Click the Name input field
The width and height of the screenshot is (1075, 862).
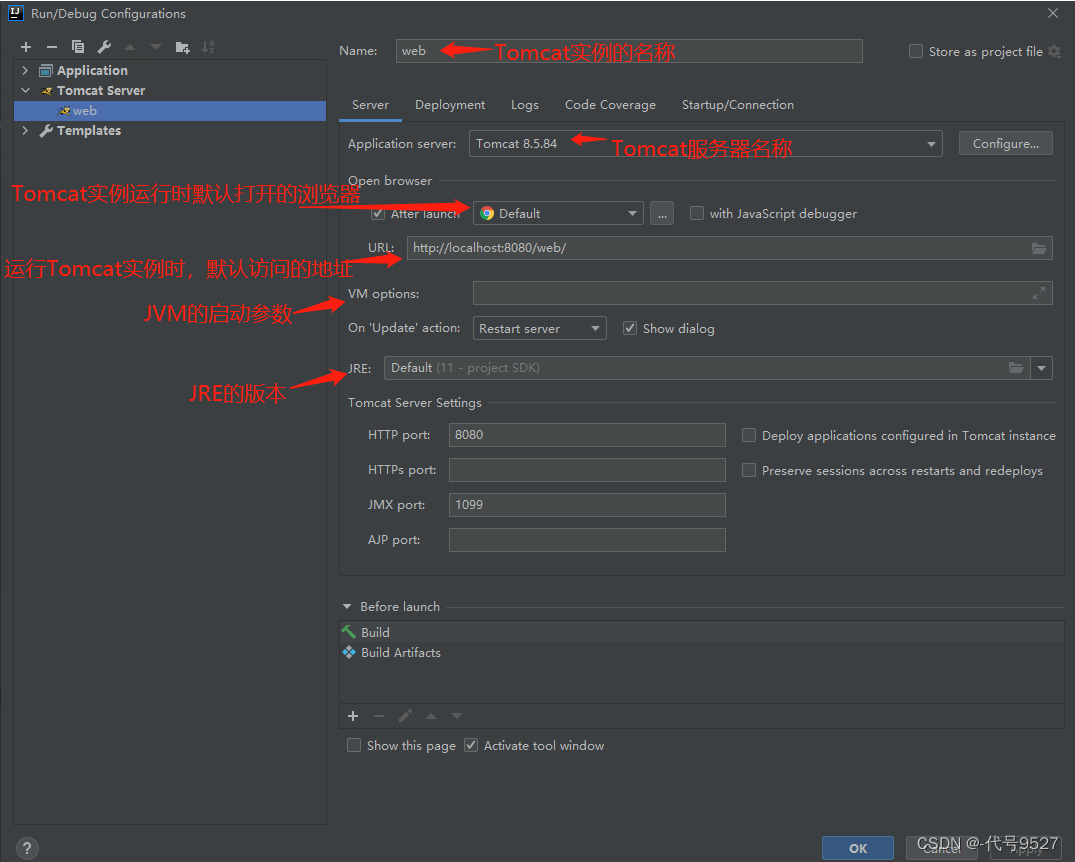click(x=629, y=51)
